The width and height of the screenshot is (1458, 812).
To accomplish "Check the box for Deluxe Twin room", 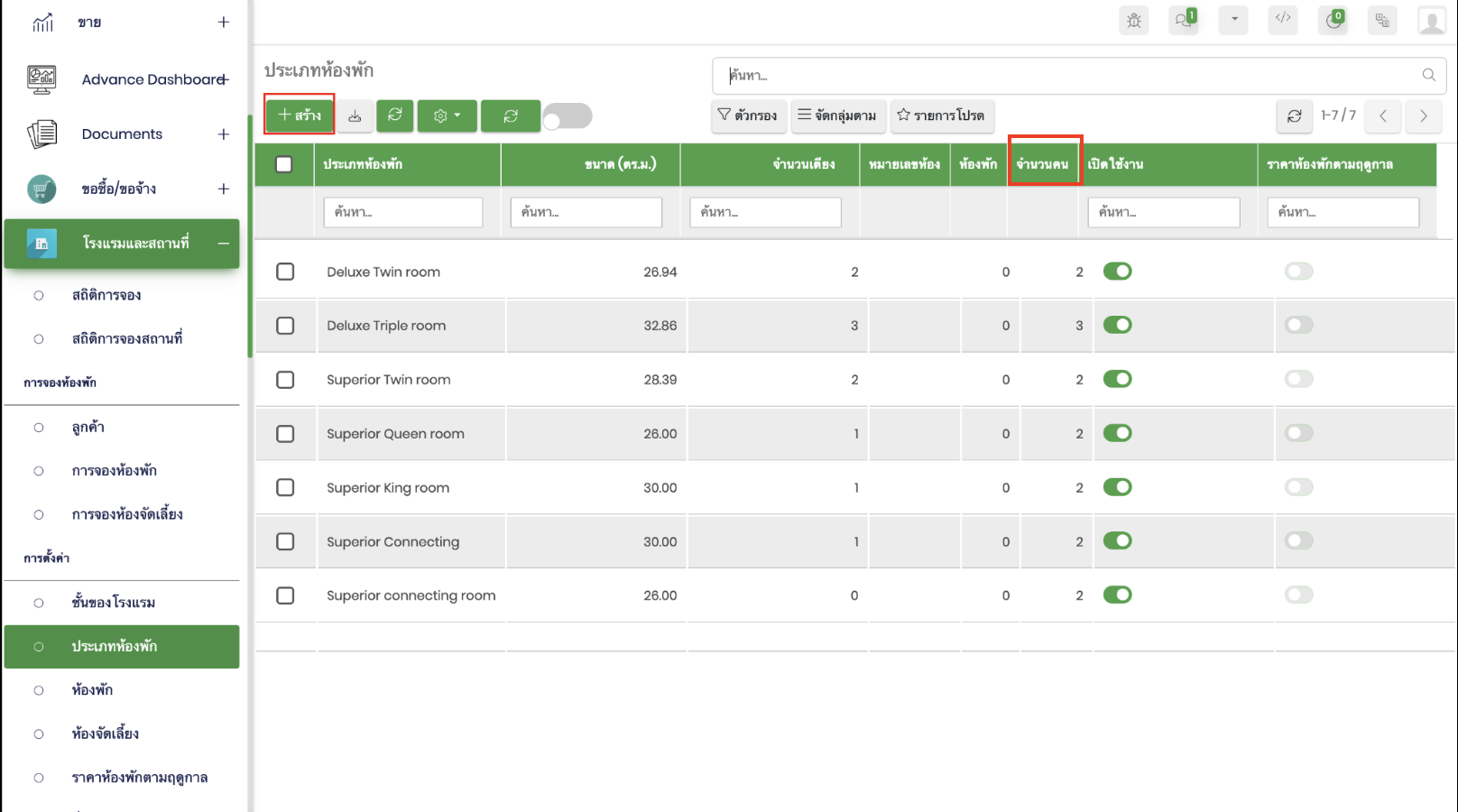I will [285, 272].
